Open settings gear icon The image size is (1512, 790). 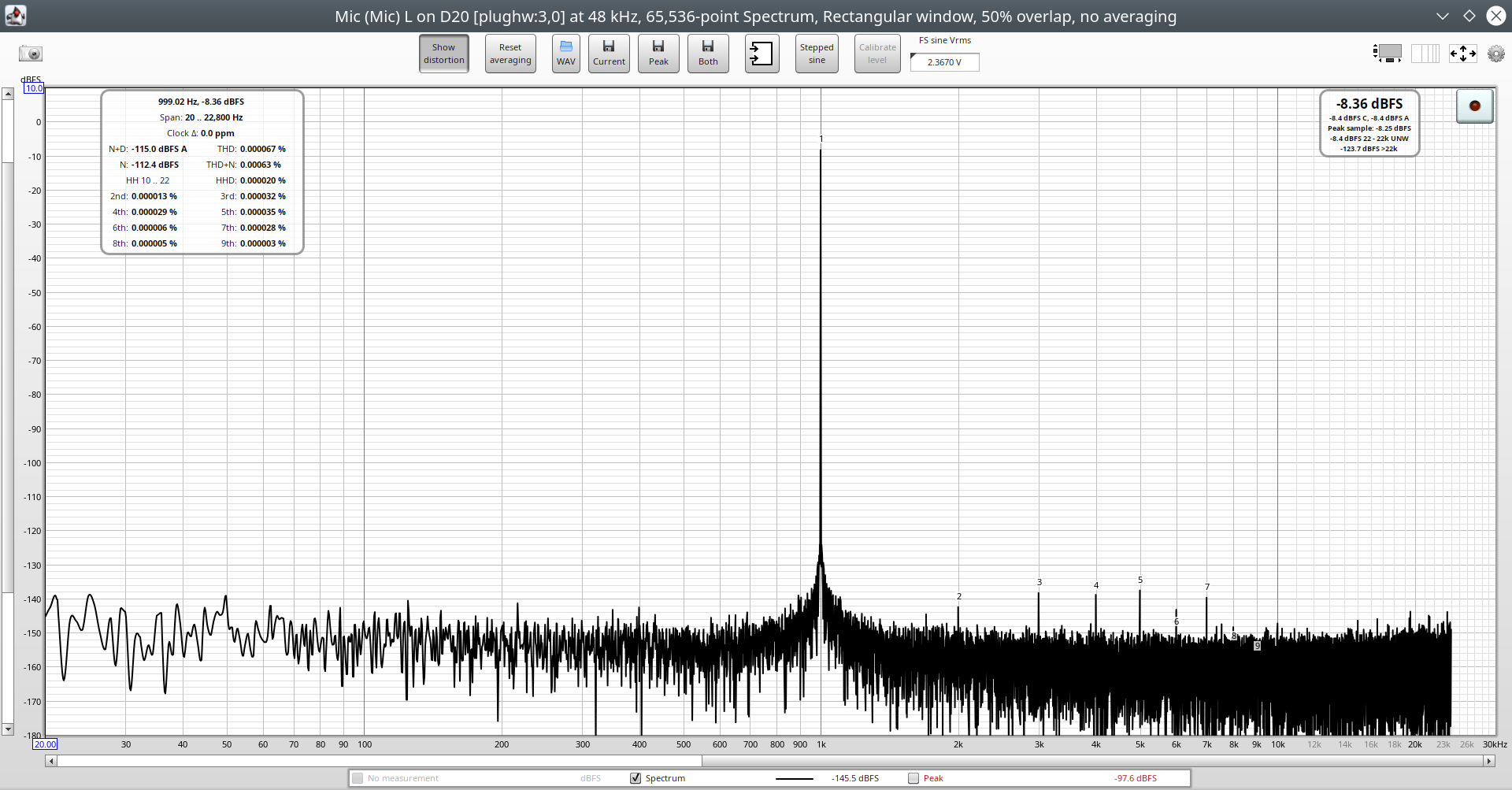pos(1495,54)
